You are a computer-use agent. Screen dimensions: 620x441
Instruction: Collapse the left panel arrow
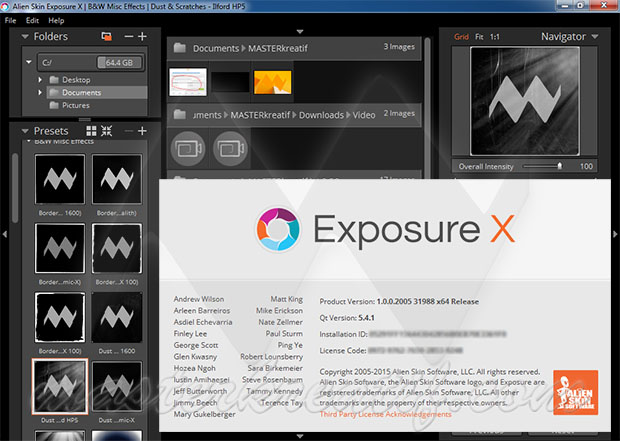click(x=5, y=234)
